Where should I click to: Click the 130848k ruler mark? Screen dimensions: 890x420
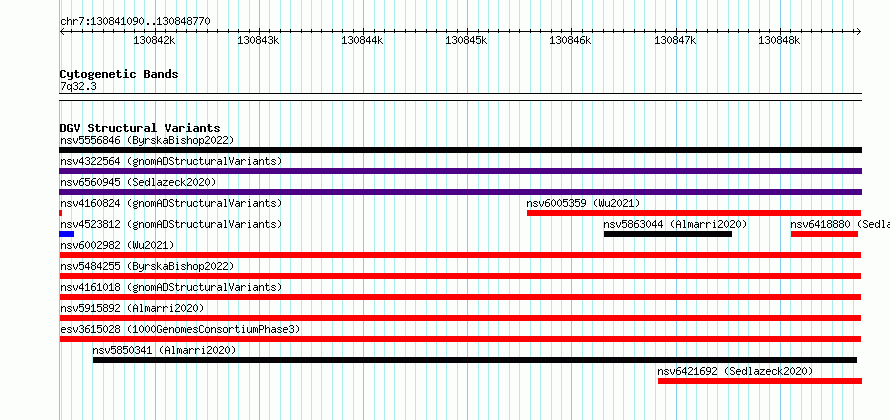tap(779, 41)
